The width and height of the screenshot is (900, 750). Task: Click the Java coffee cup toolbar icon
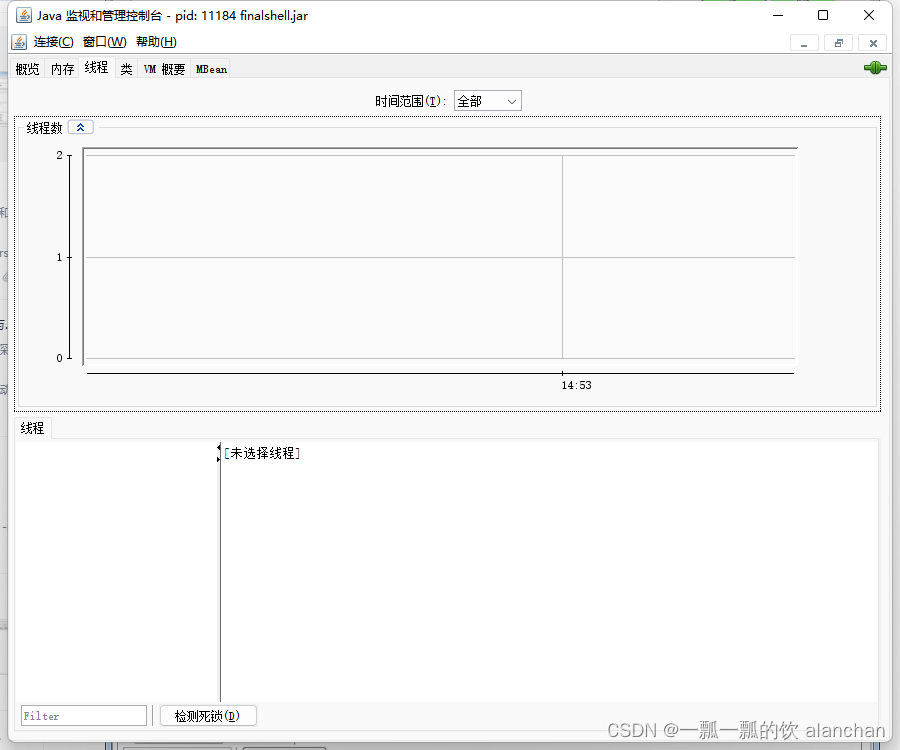click(18, 41)
